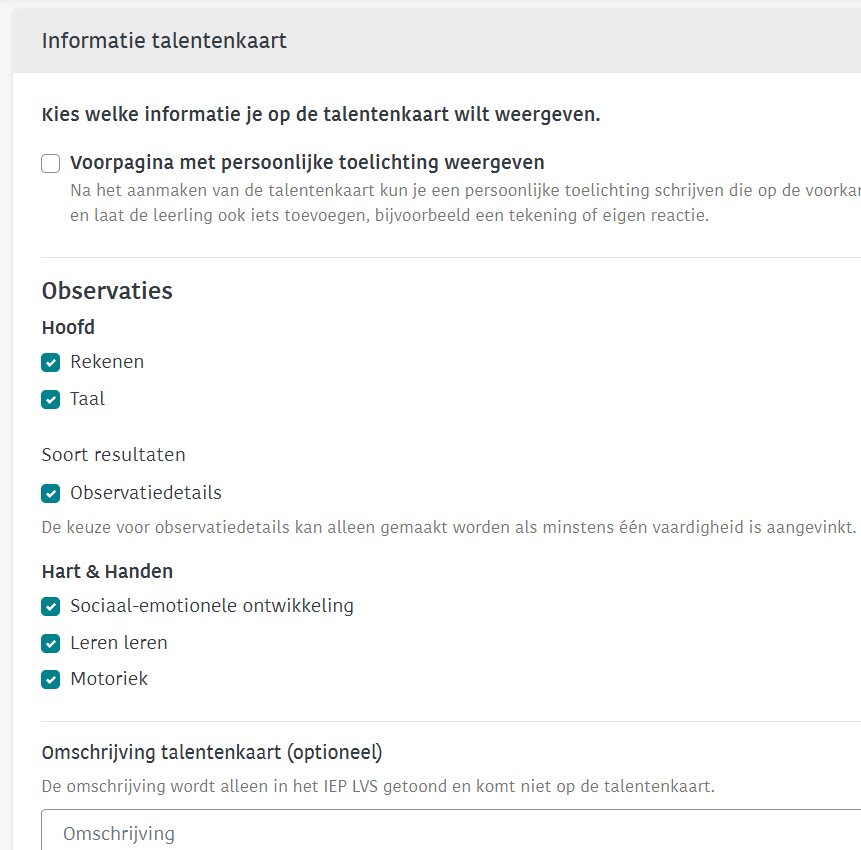Viewport: 861px width, 850px height.
Task: Click the 'Hoofd' subsection heading
Action: (x=68, y=327)
